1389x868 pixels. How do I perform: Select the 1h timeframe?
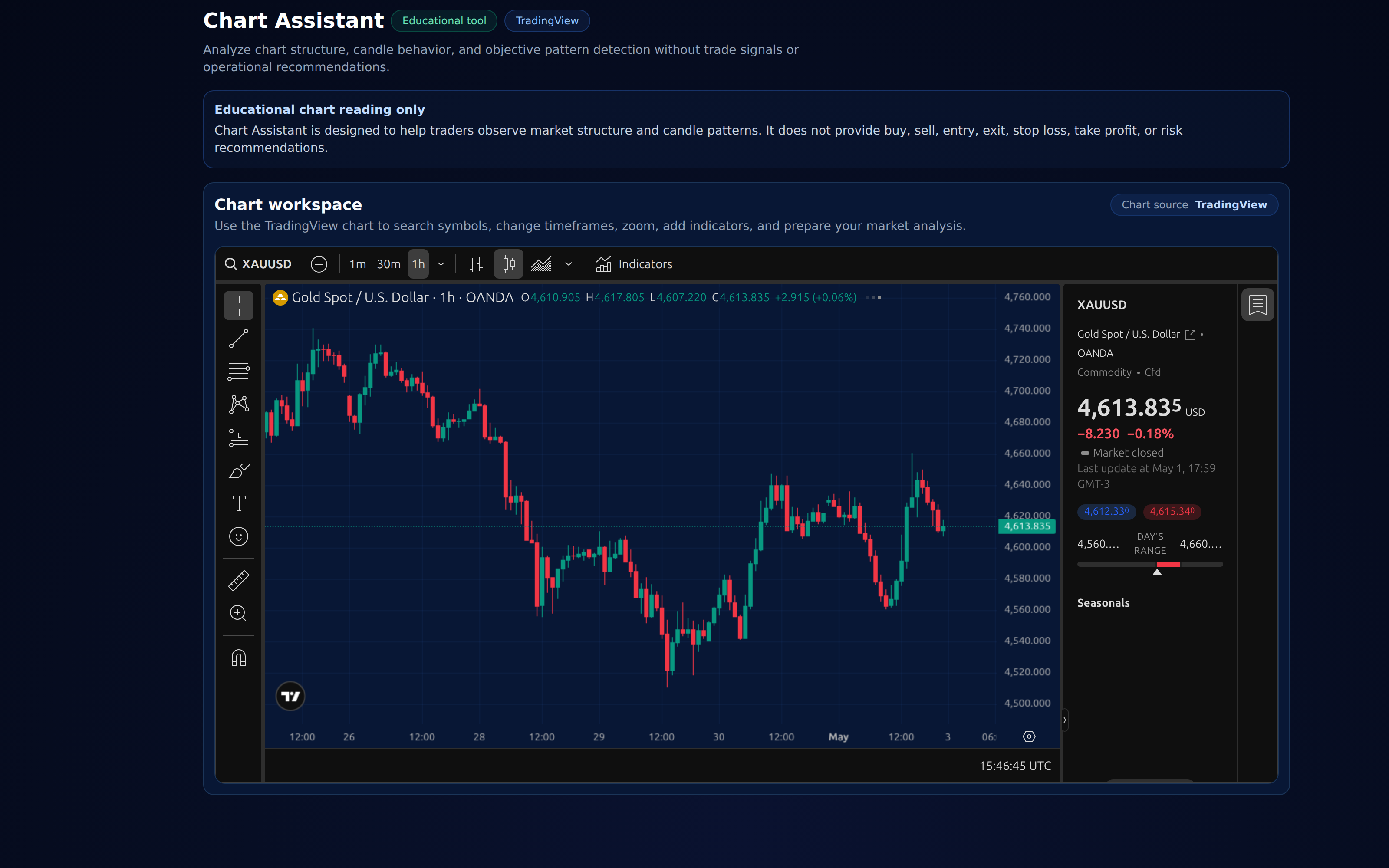[418, 264]
